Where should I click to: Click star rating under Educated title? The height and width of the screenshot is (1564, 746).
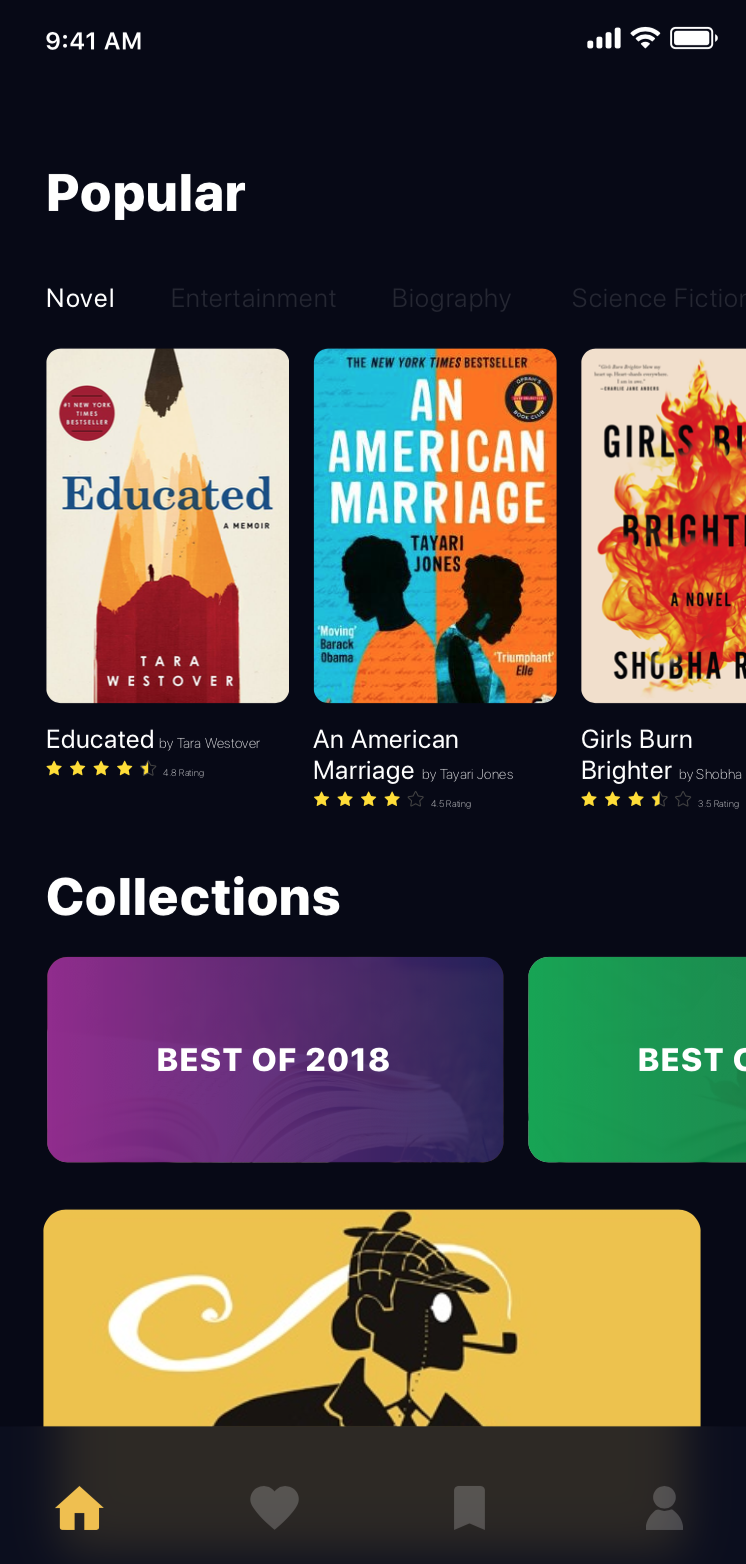(x=101, y=769)
